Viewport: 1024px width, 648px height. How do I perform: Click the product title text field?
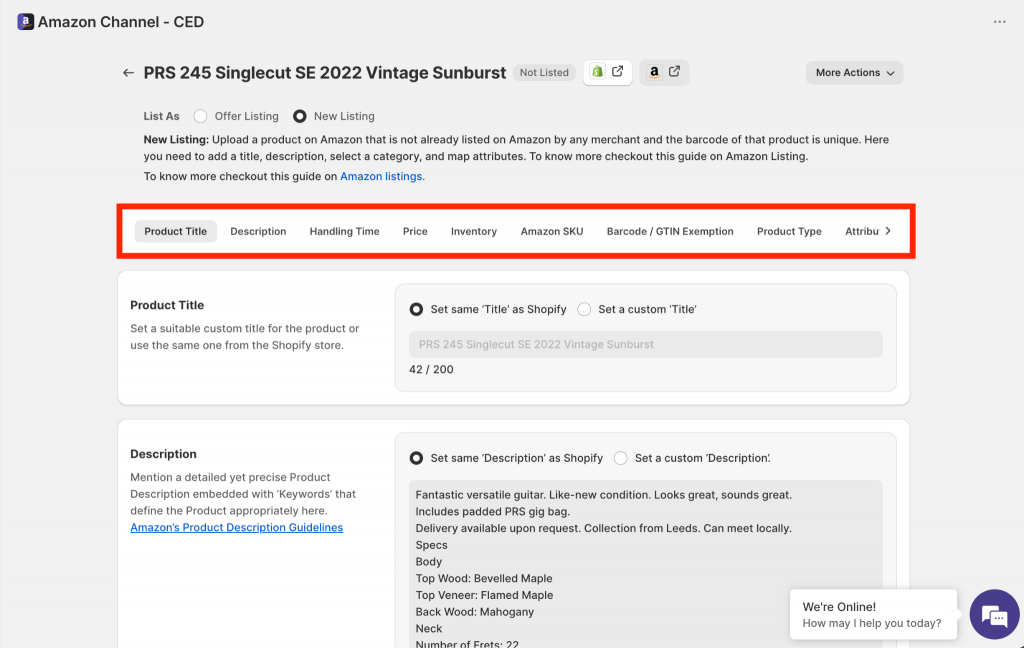(645, 344)
